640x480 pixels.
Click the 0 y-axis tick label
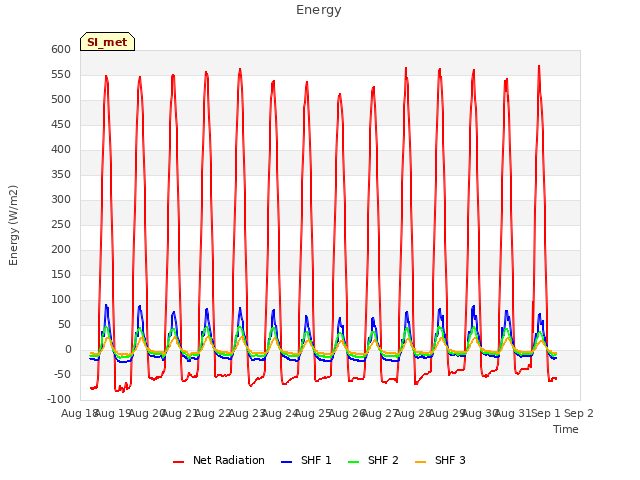pyautogui.click(x=68, y=349)
